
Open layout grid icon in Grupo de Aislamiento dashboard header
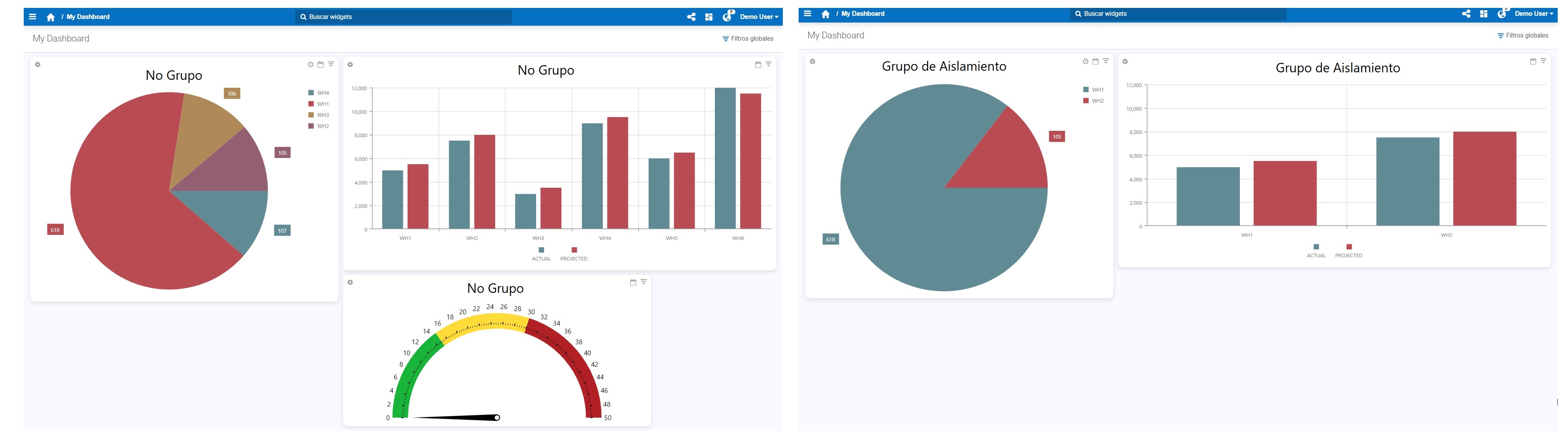[1483, 14]
